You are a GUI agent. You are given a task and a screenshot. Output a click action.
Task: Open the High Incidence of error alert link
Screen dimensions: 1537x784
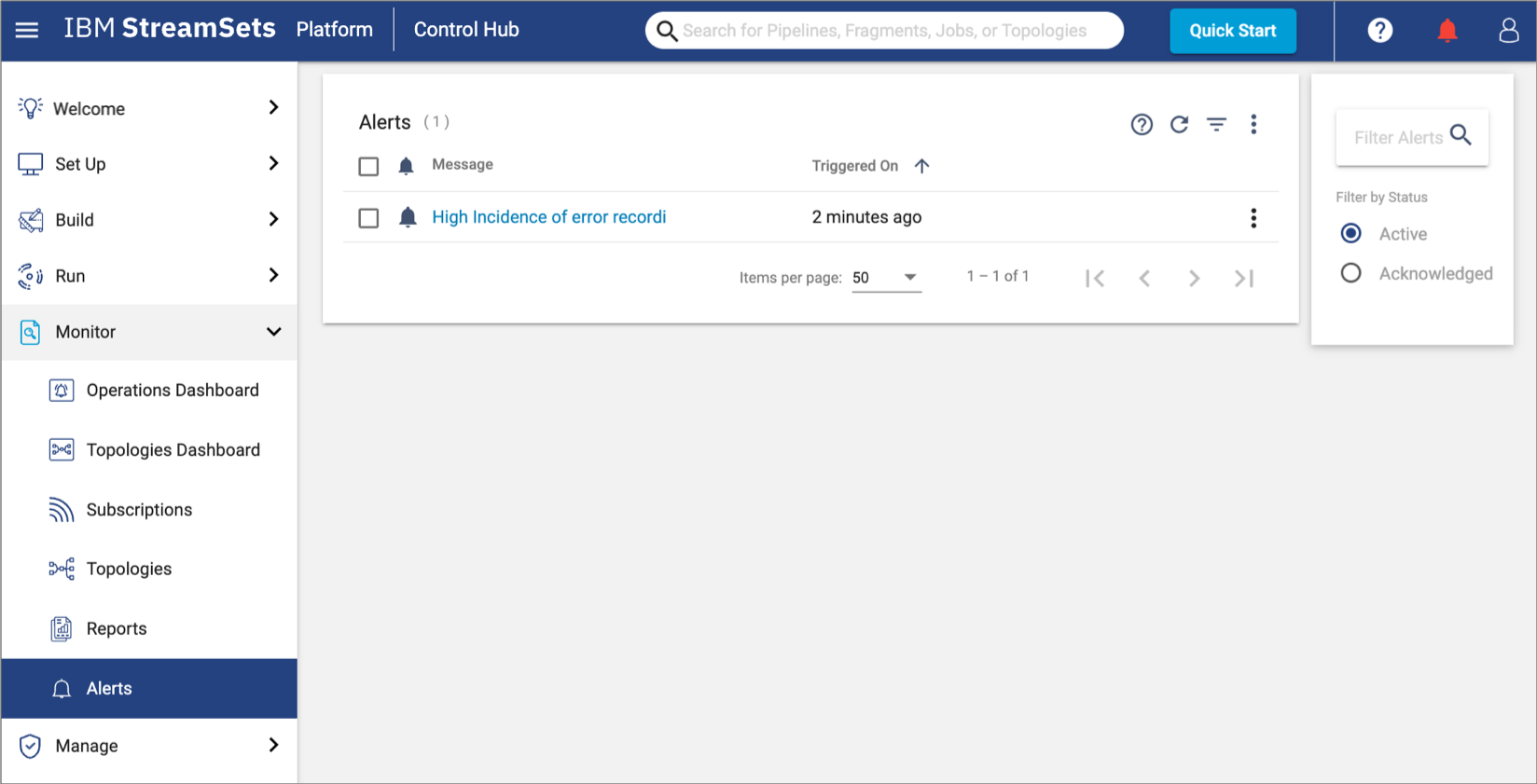(549, 217)
